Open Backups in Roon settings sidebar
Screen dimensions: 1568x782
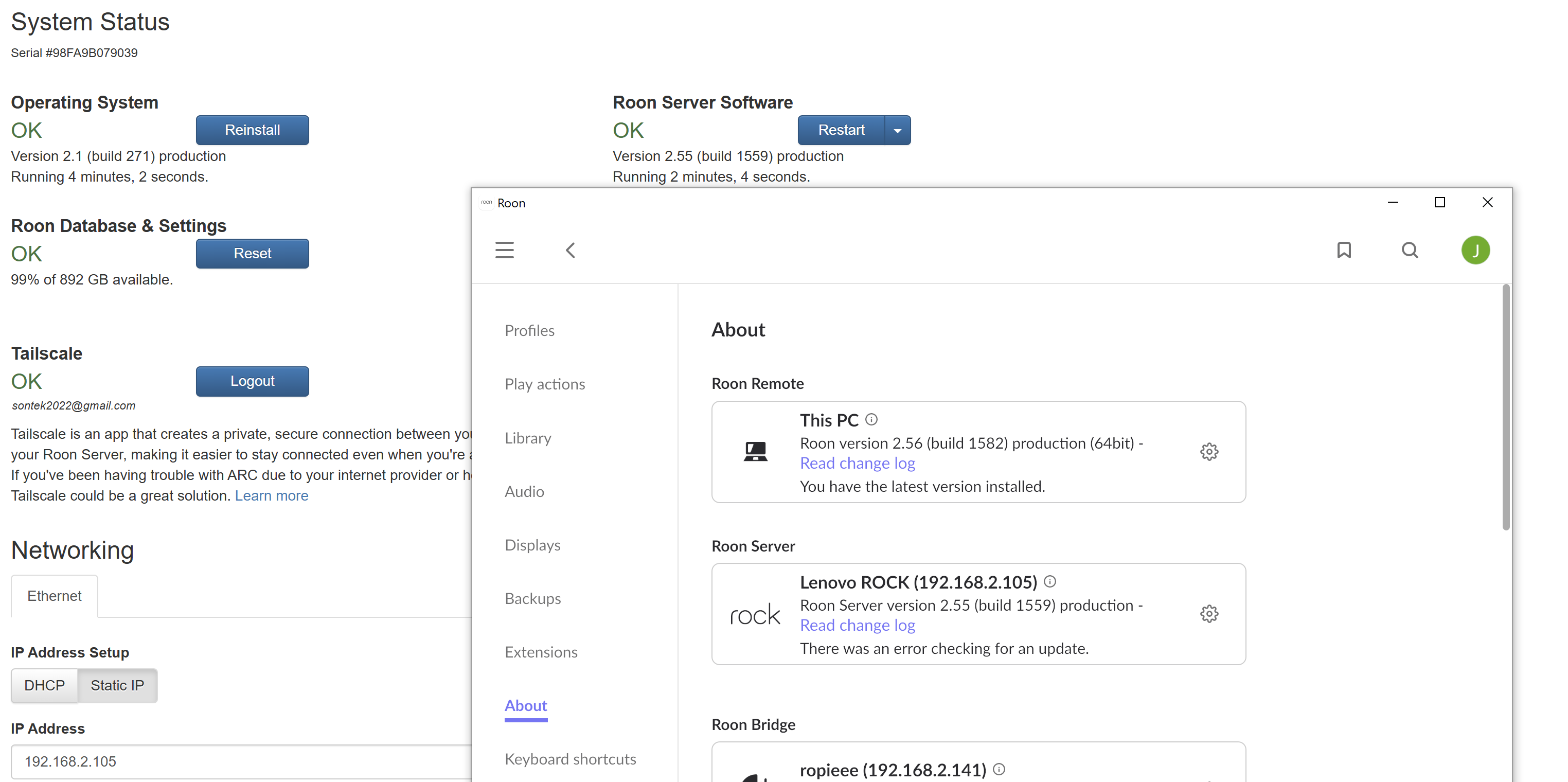tap(532, 598)
